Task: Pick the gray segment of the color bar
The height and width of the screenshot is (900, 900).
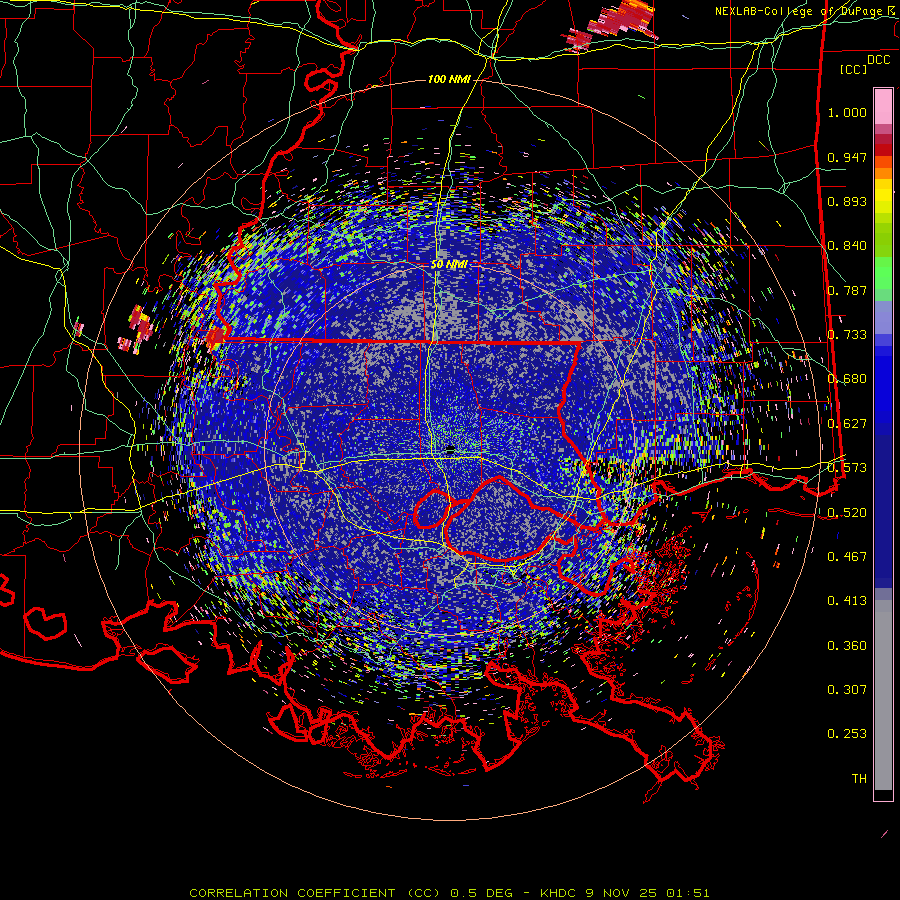Action: [x=883, y=695]
